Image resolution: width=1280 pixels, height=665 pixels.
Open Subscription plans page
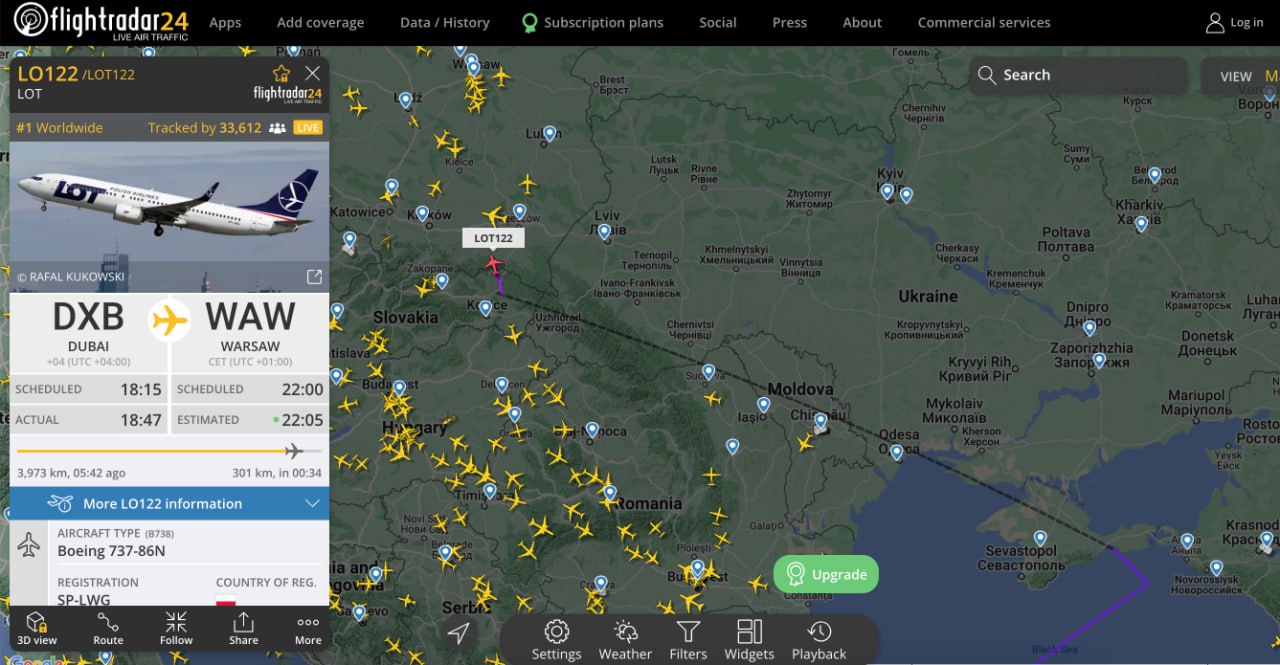(x=592, y=22)
